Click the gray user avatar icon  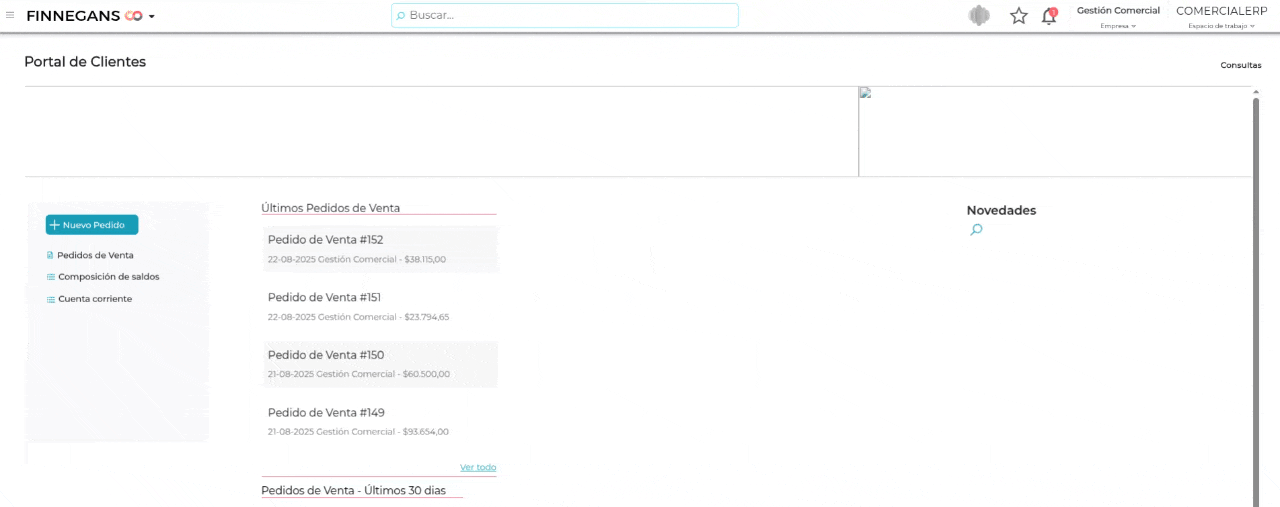[x=979, y=16]
